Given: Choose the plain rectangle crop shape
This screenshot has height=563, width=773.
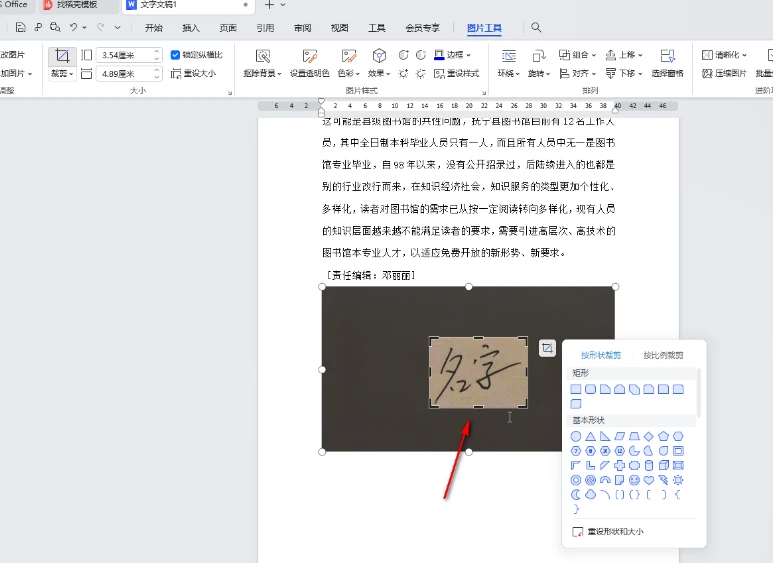Looking at the screenshot, I should click(x=575, y=389).
